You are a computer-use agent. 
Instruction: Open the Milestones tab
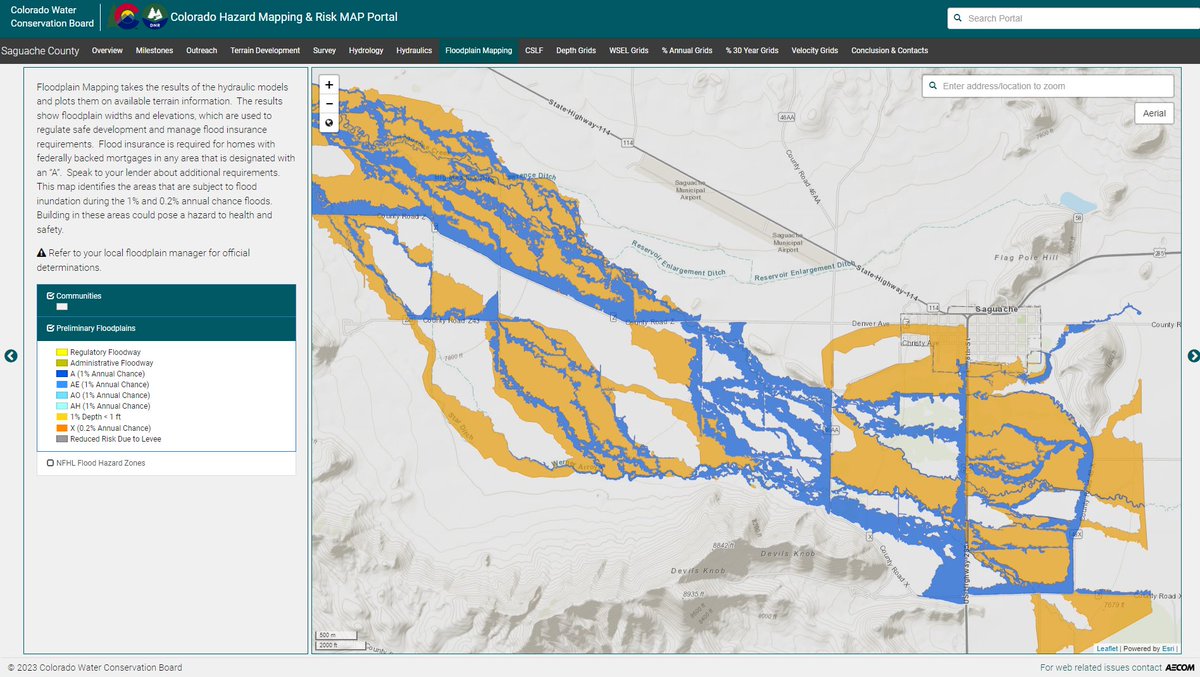point(154,50)
